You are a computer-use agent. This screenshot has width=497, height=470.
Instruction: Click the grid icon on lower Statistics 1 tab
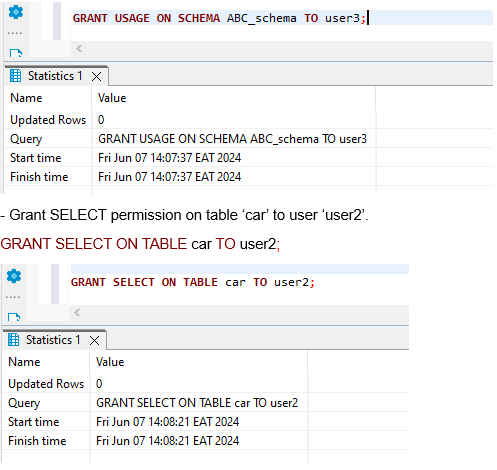click(x=13, y=340)
